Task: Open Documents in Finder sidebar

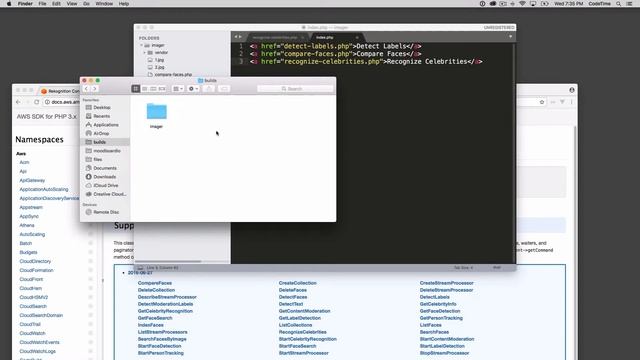Action: (105, 168)
